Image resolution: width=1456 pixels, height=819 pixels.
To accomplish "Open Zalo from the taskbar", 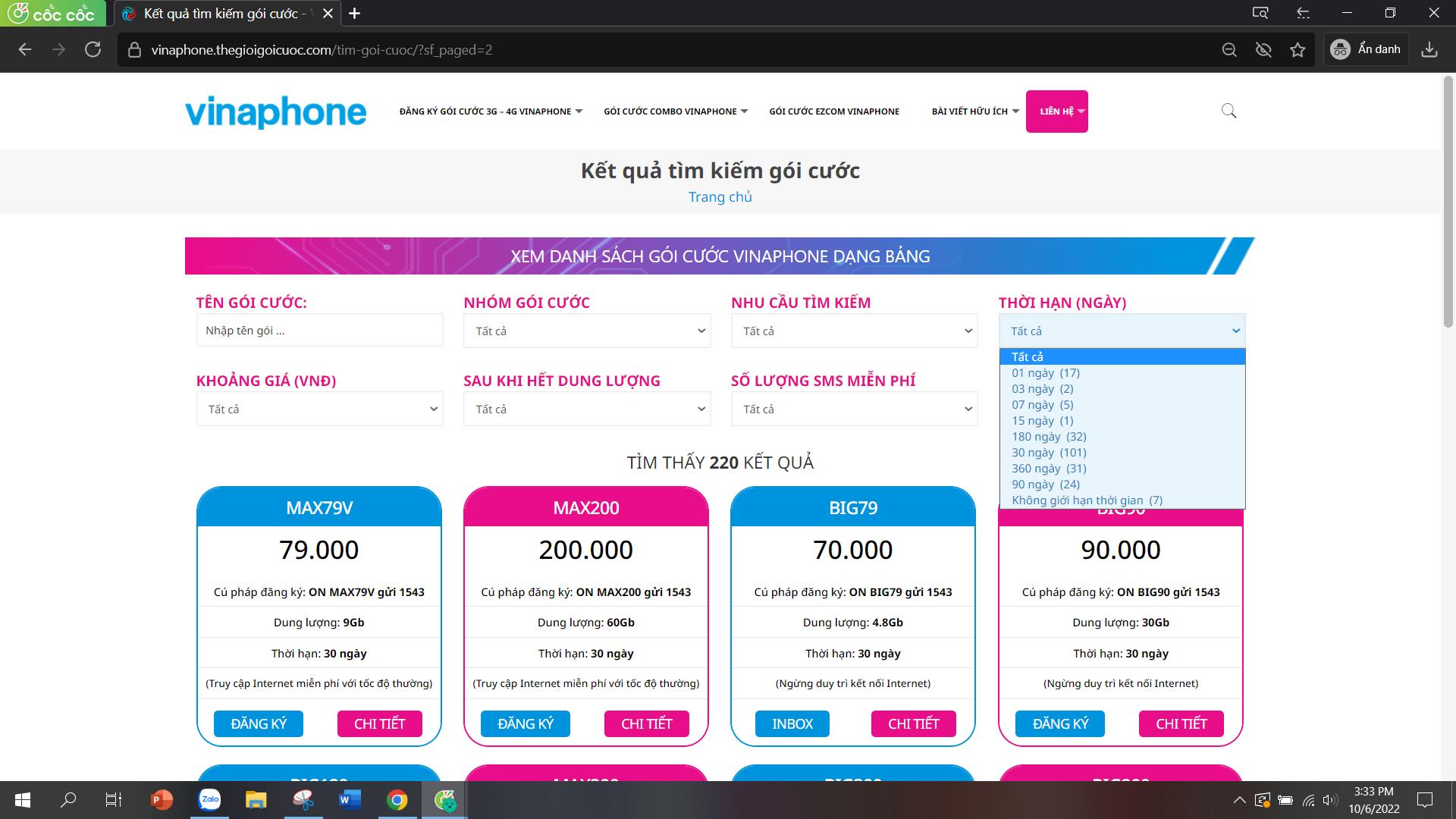I will click(209, 799).
